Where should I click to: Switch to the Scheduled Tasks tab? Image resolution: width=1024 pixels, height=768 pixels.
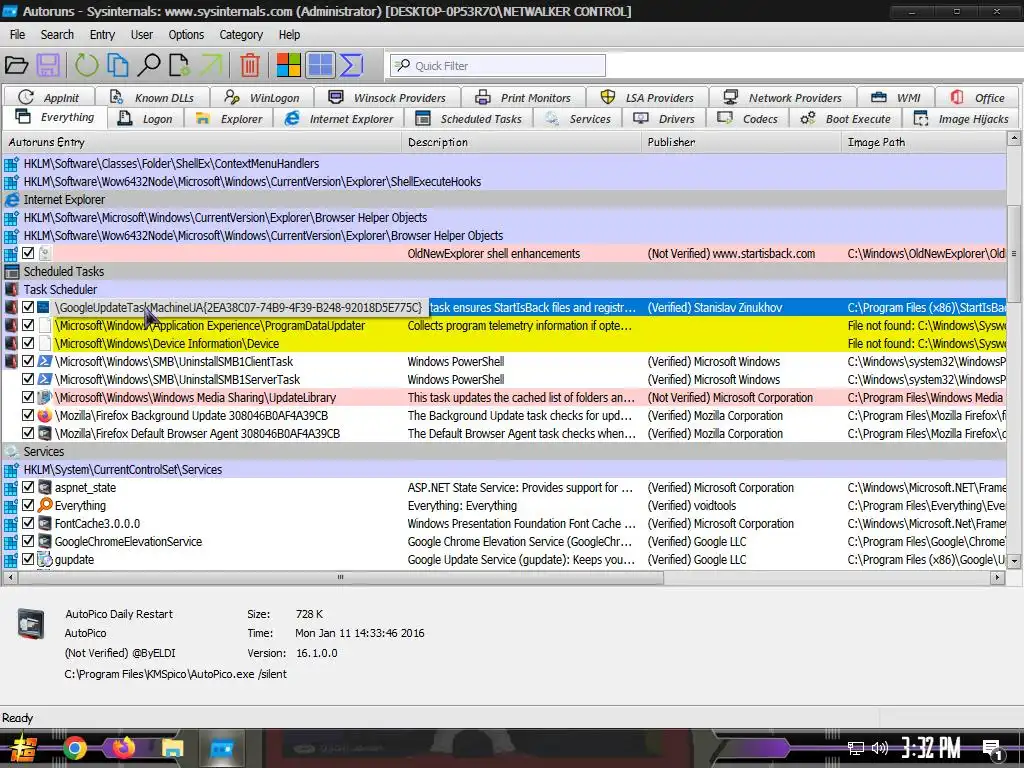[470, 119]
